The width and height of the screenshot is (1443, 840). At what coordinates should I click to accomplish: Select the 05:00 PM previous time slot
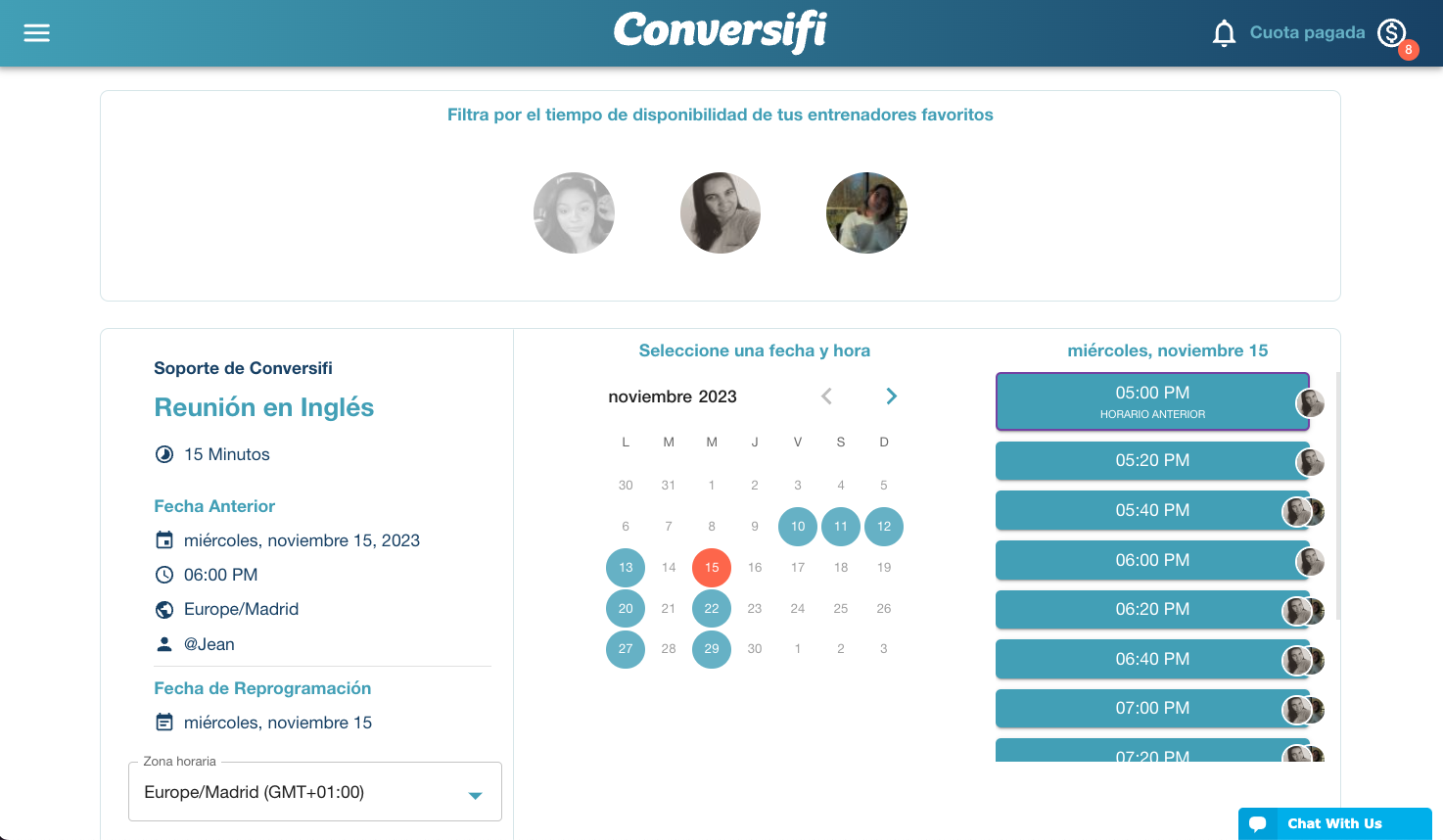[x=1151, y=401]
